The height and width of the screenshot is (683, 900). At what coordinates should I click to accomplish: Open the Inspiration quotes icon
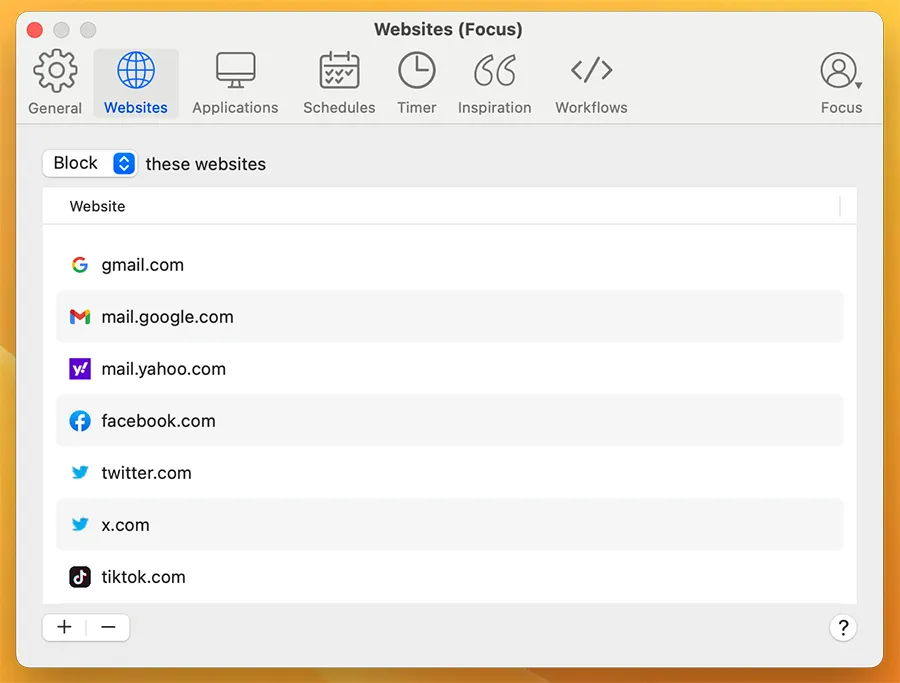coord(494,72)
